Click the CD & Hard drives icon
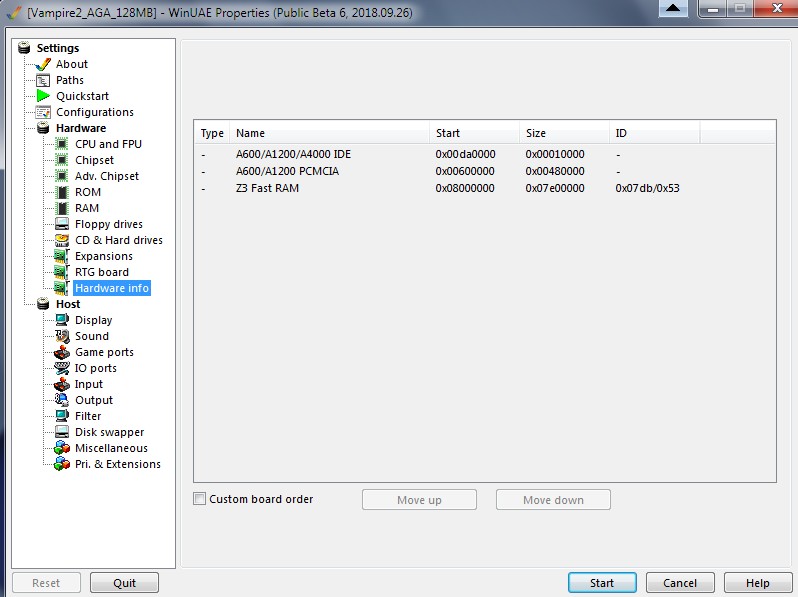Screen dimensions: 798x597 [x=62, y=240]
